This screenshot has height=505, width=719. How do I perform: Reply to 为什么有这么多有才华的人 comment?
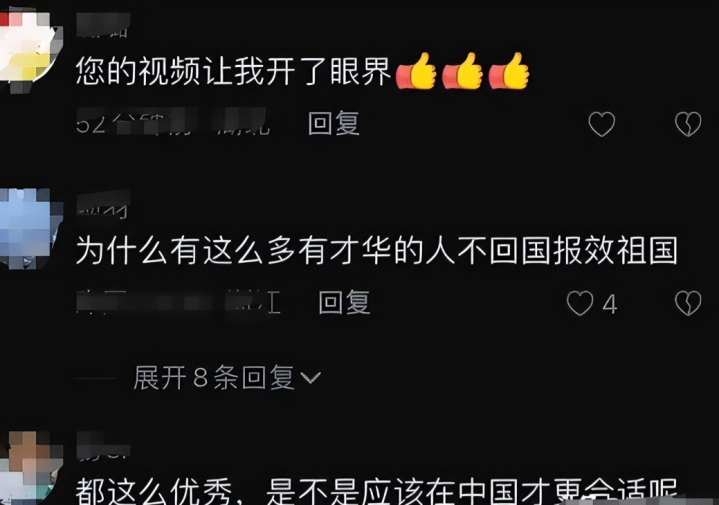pyautogui.click(x=344, y=303)
